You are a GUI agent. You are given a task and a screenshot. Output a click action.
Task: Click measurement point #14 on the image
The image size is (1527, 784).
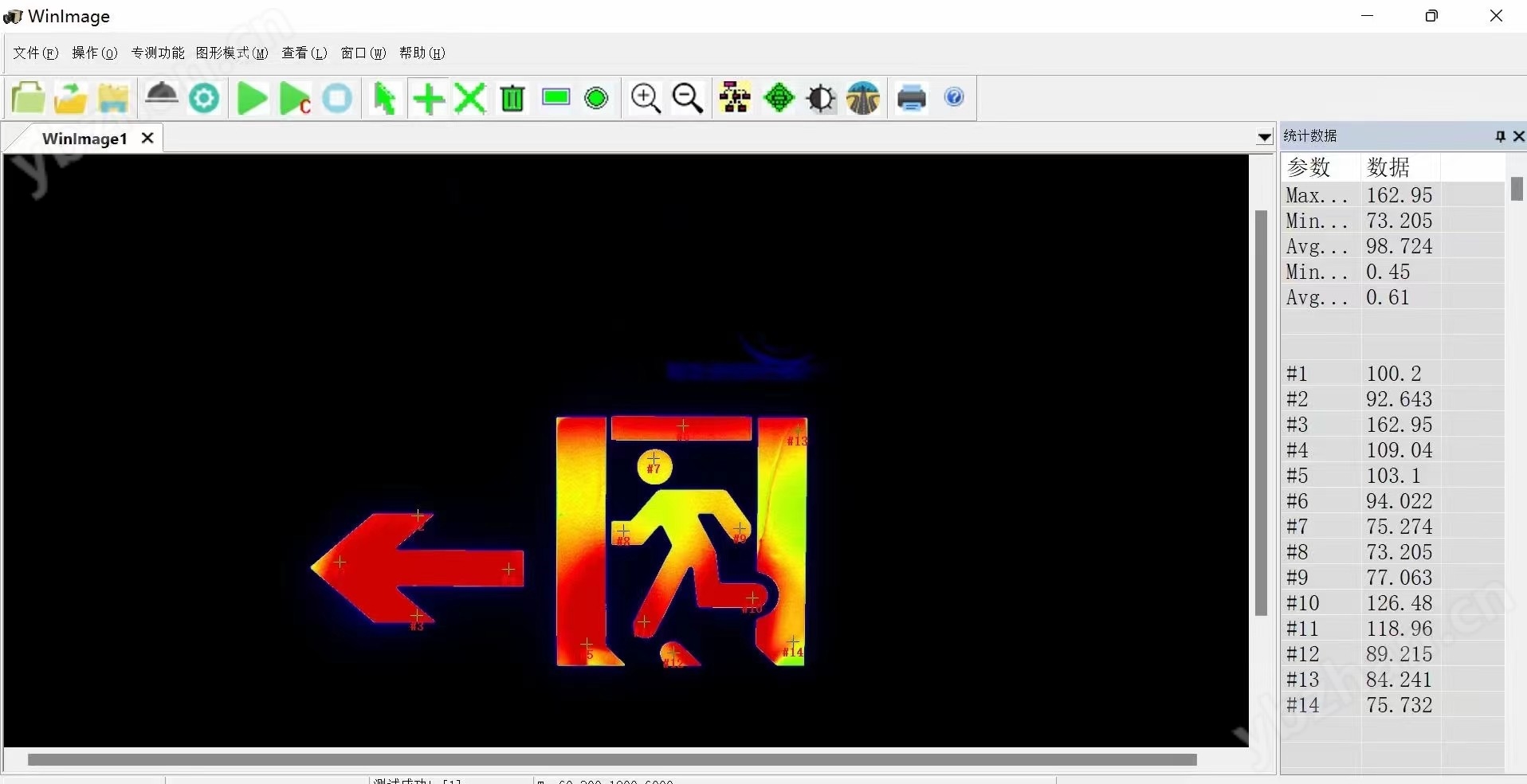coord(793,641)
